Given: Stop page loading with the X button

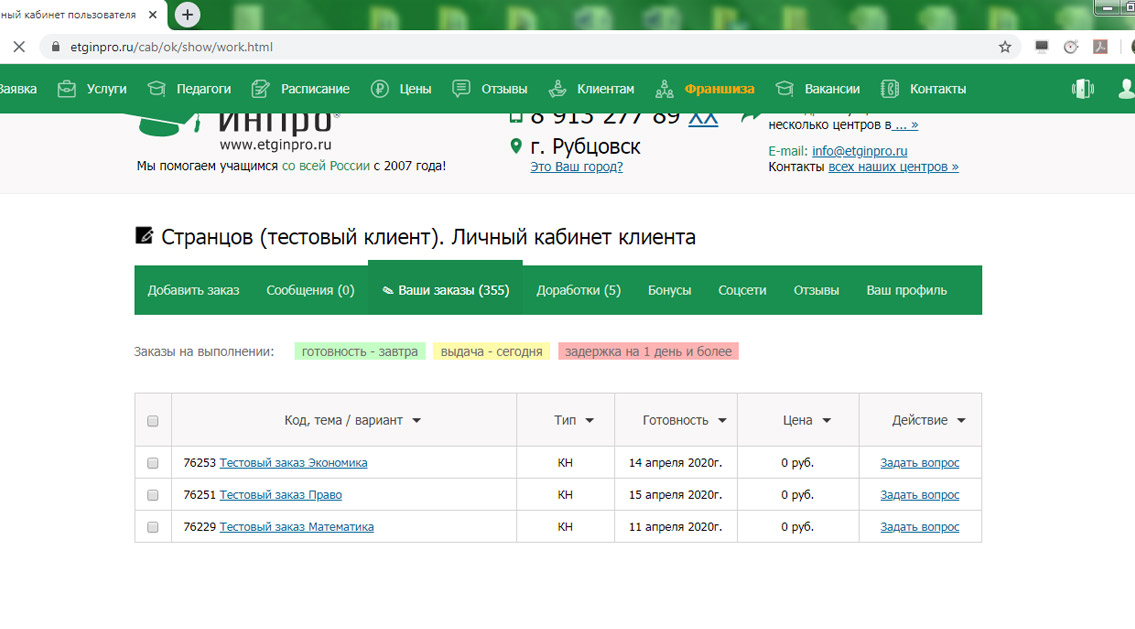Looking at the screenshot, I should (18, 47).
